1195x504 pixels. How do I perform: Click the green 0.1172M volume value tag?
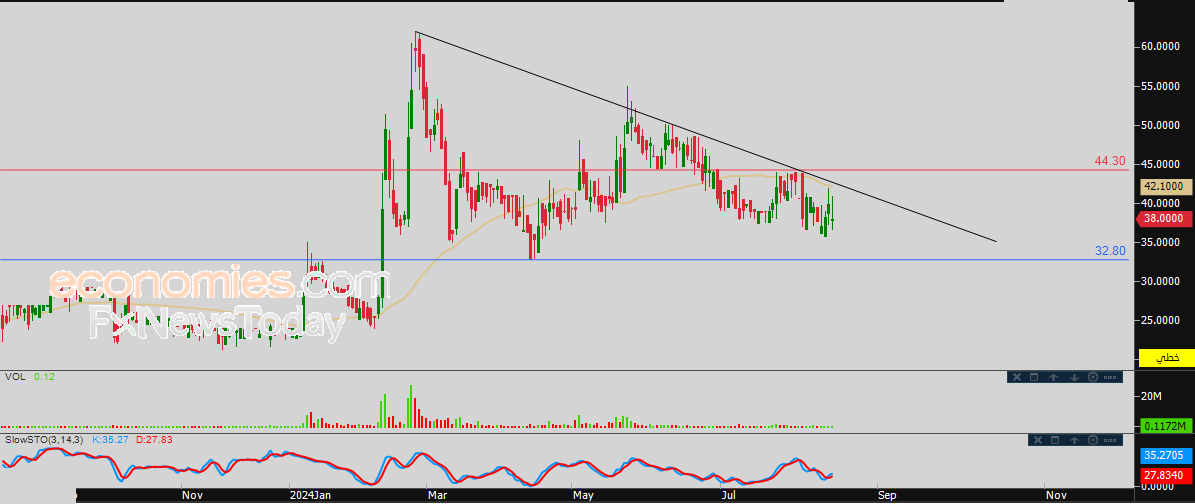(x=1164, y=426)
